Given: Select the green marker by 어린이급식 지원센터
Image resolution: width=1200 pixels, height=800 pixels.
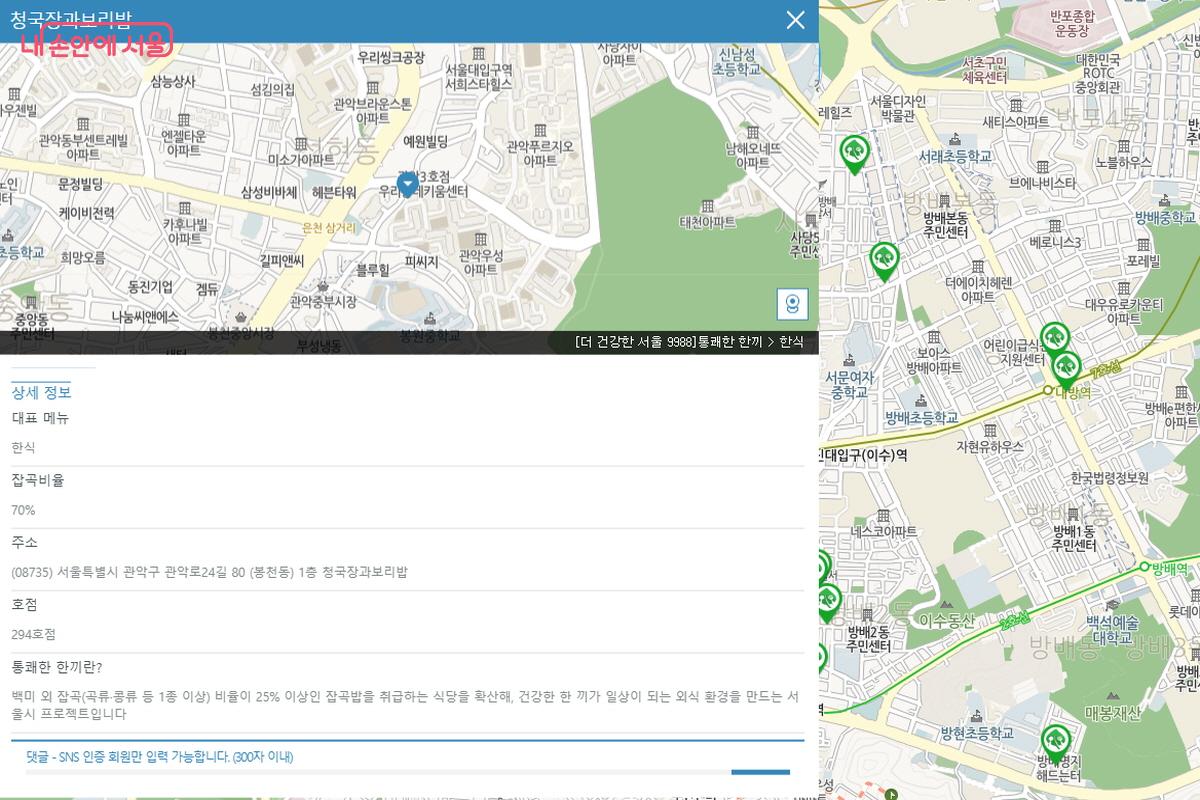Looking at the screenshot, I should coord(1053,339).
